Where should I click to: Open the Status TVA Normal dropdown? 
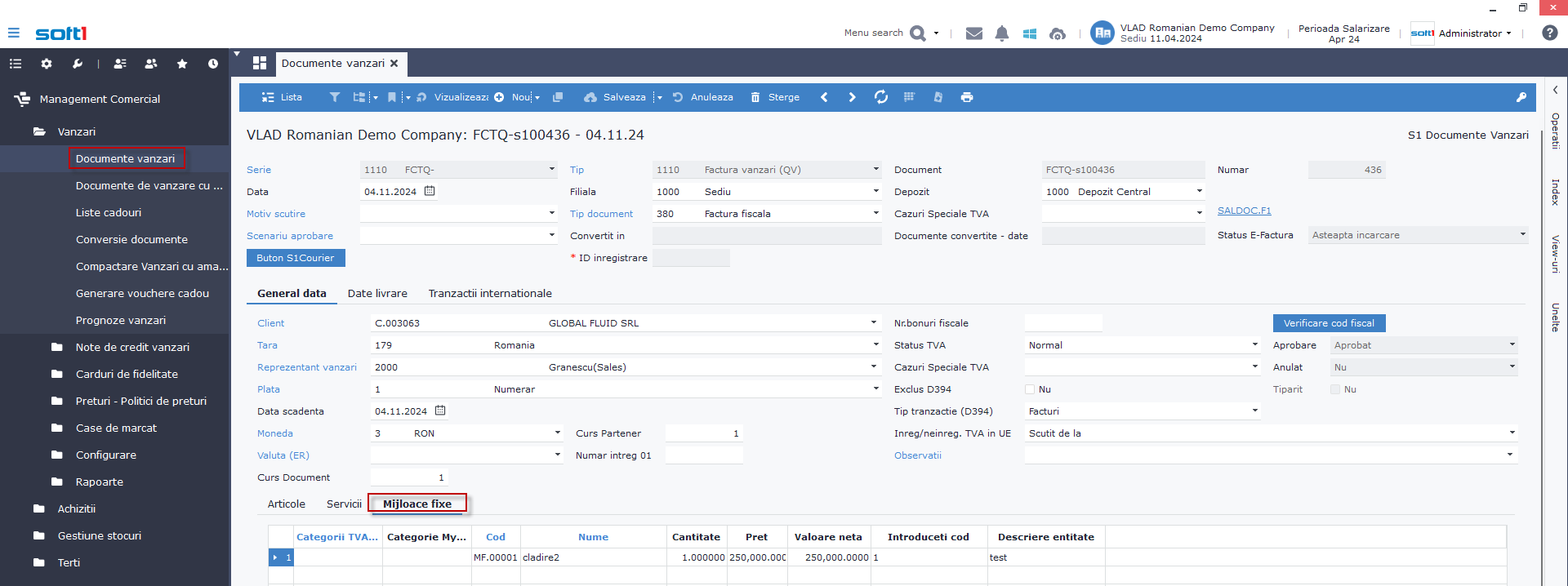pyautogui.click(x=1255, y=344)
